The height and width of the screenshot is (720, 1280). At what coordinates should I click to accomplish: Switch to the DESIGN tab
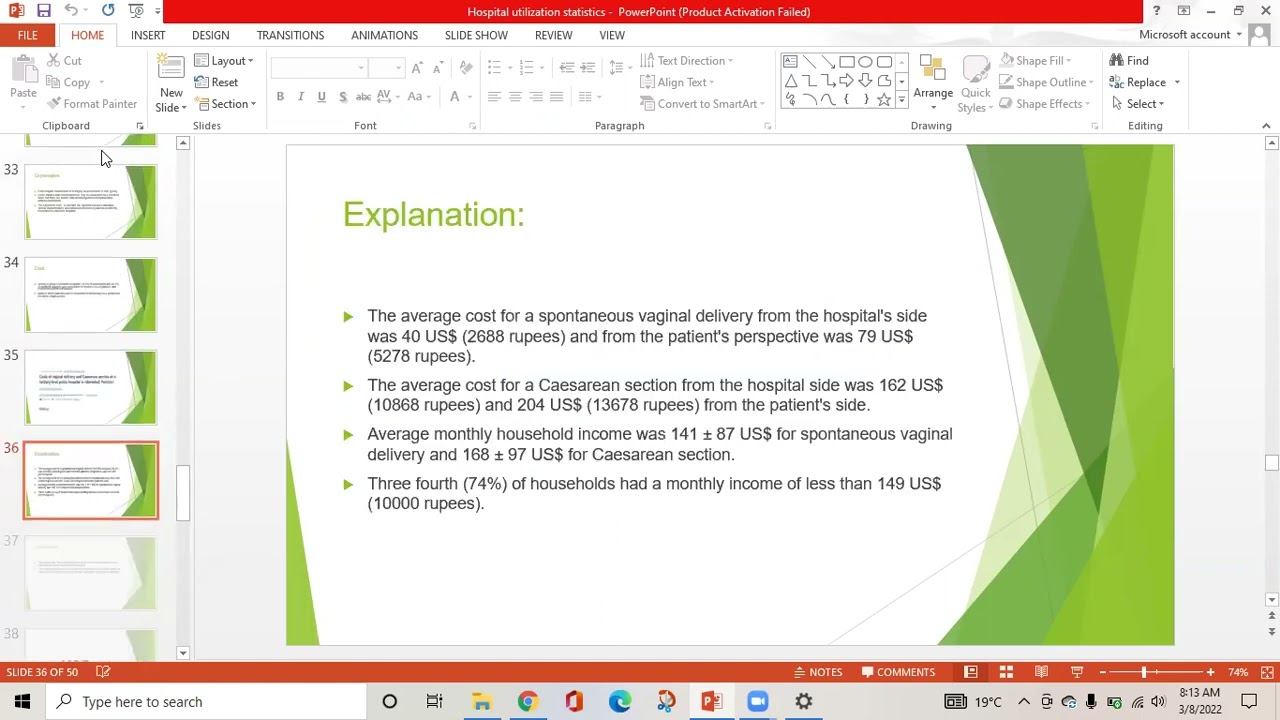pyautogui.click(x=210, y=35)
